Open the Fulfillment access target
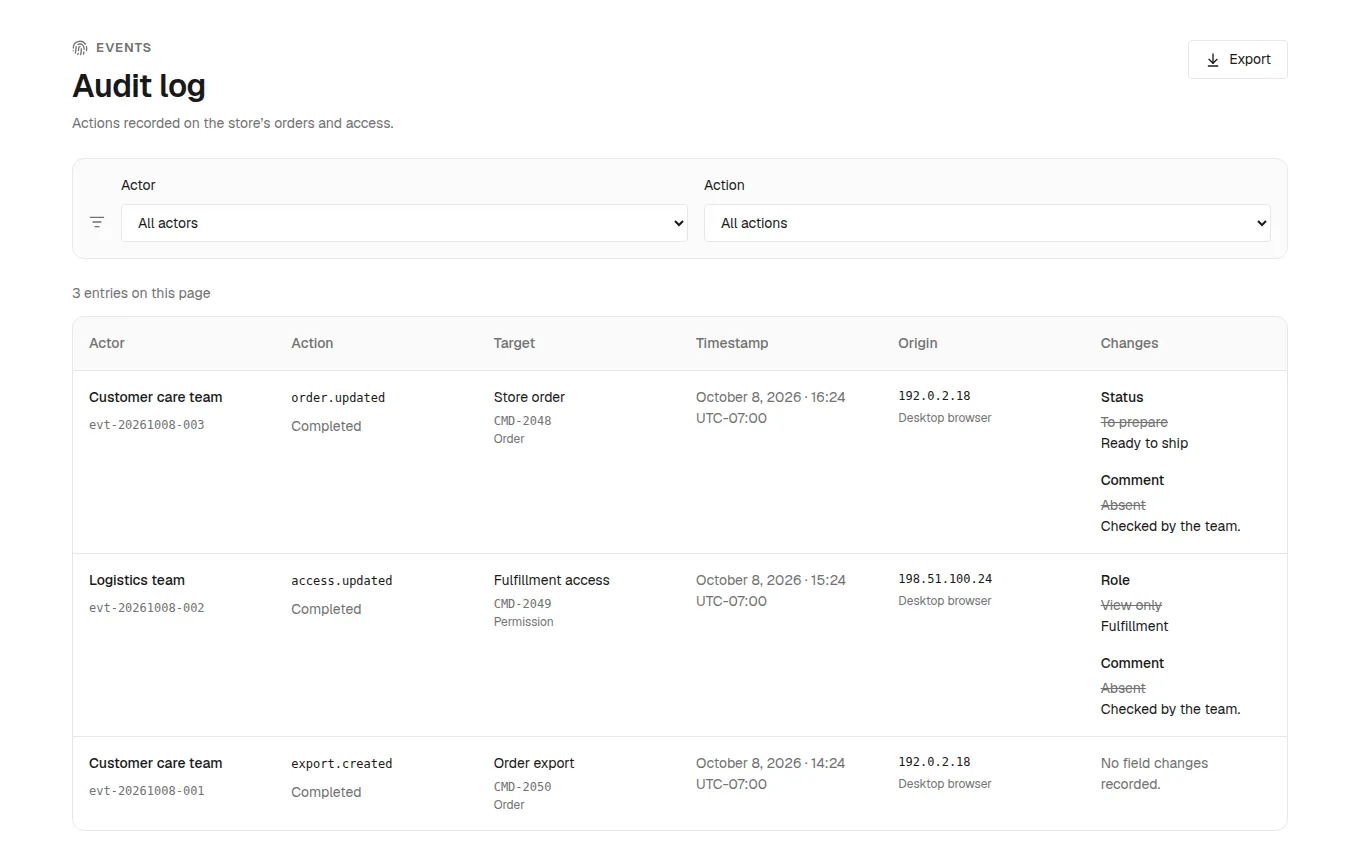 (551, 580)
